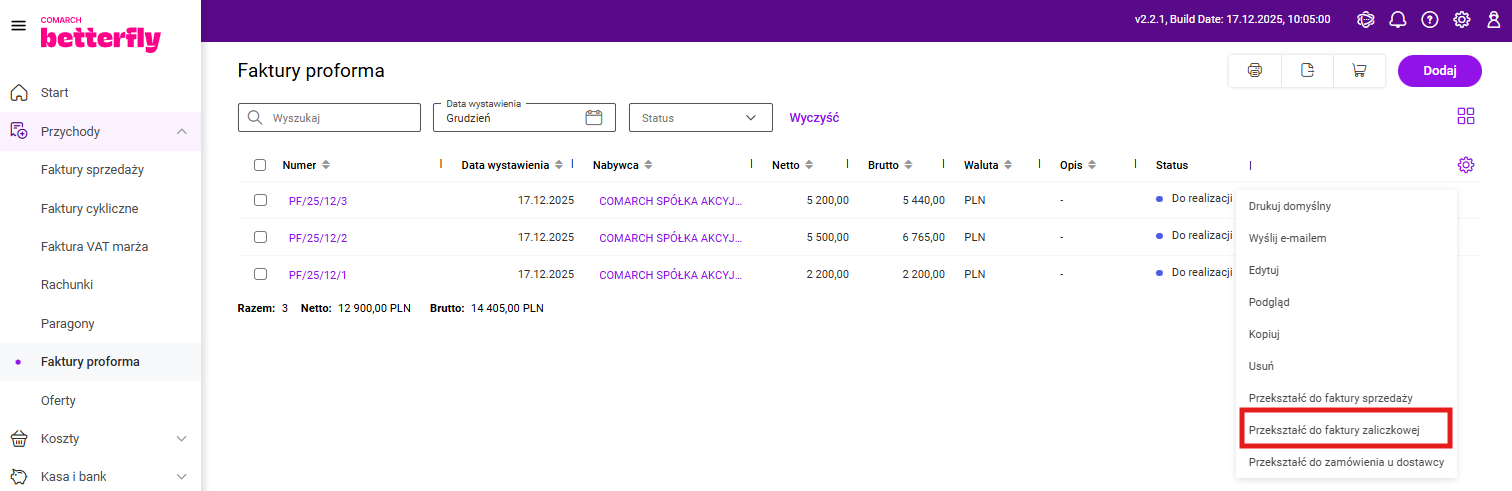Open the help question mark icon
Image resolution: width=1512 pixels, height=491 pixels.
(1430, 20)
